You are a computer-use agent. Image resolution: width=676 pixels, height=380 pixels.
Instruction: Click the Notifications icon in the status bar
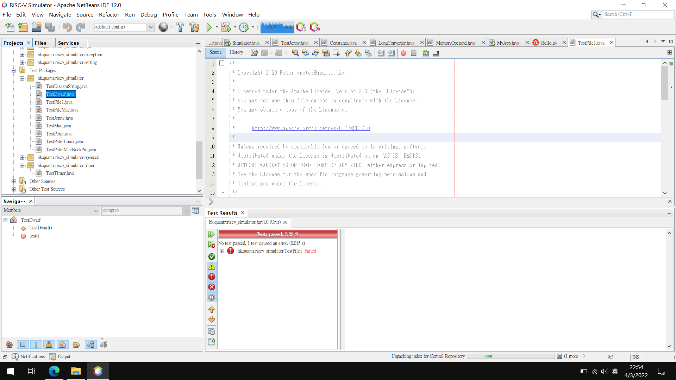click(x=15, y=357)
